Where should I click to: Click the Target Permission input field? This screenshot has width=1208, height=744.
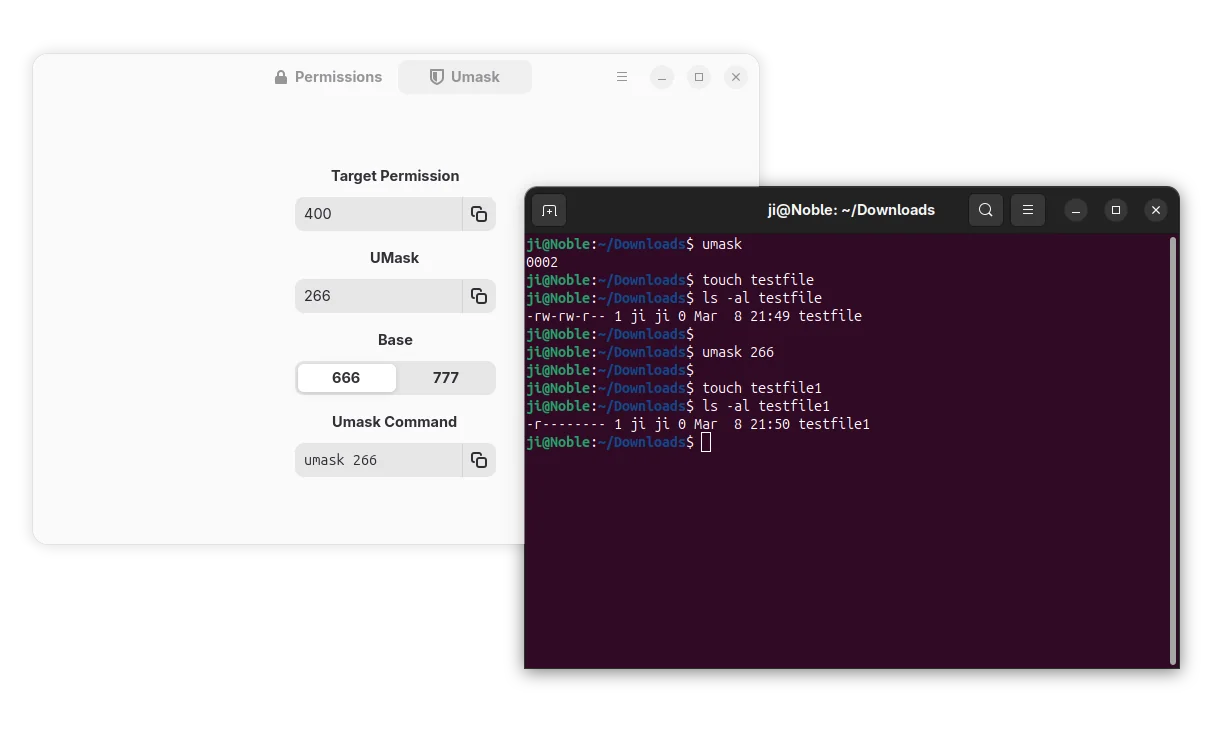(x=378, y=214)
